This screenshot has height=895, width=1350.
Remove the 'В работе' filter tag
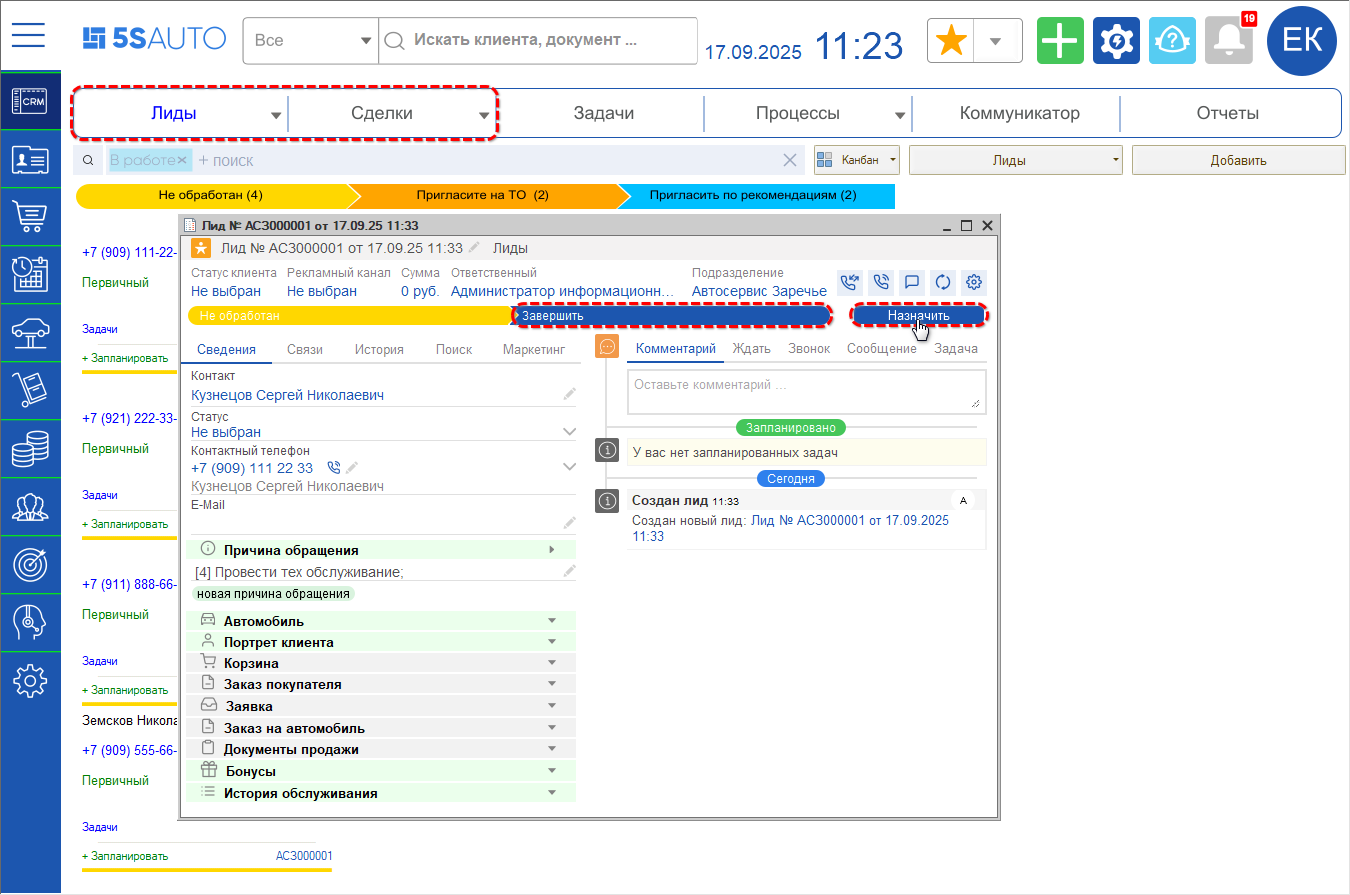coord(183,160)
